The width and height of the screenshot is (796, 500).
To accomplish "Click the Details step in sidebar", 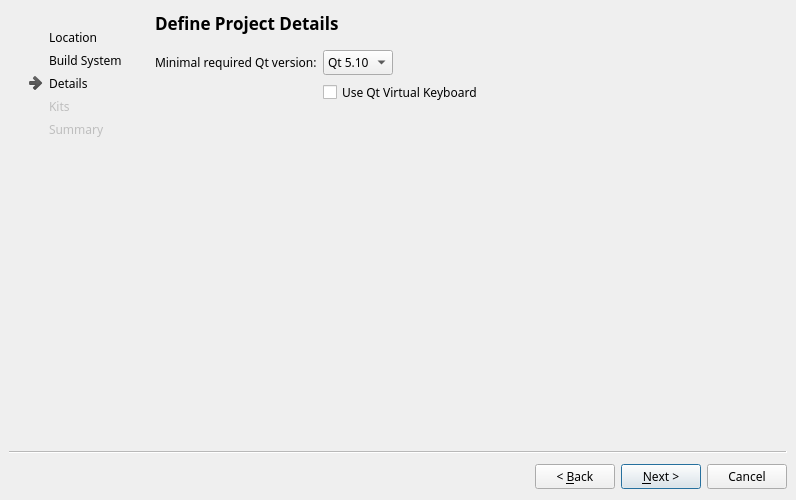I will [x=68, y=83].
